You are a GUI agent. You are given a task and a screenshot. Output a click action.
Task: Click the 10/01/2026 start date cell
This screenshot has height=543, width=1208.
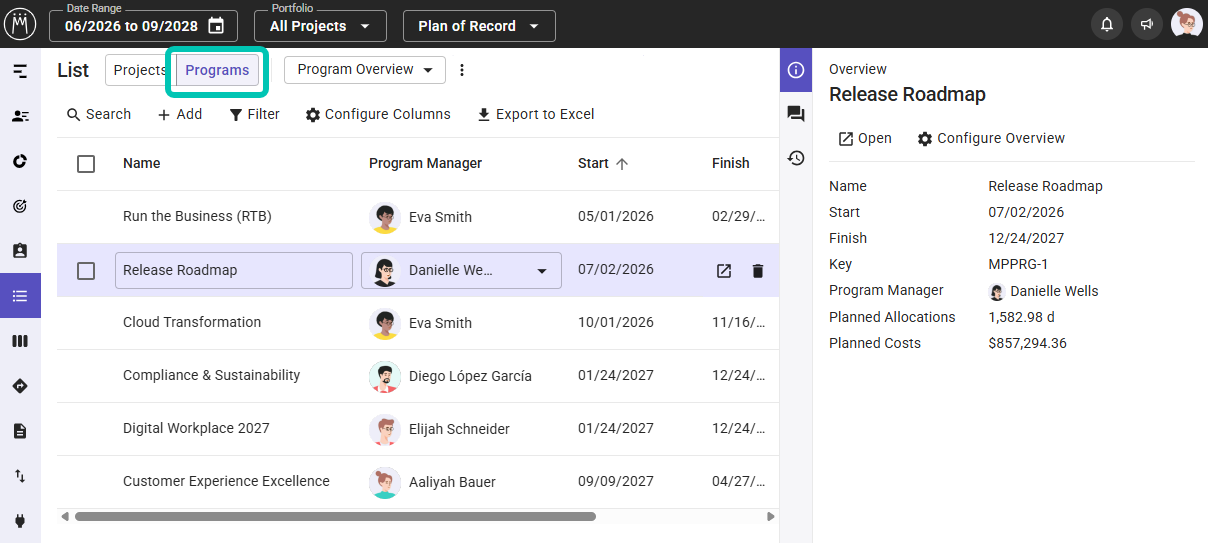(616, 323)
